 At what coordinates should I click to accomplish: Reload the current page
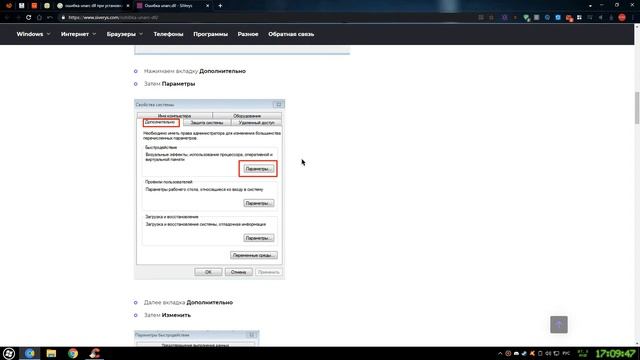[28, 18]
